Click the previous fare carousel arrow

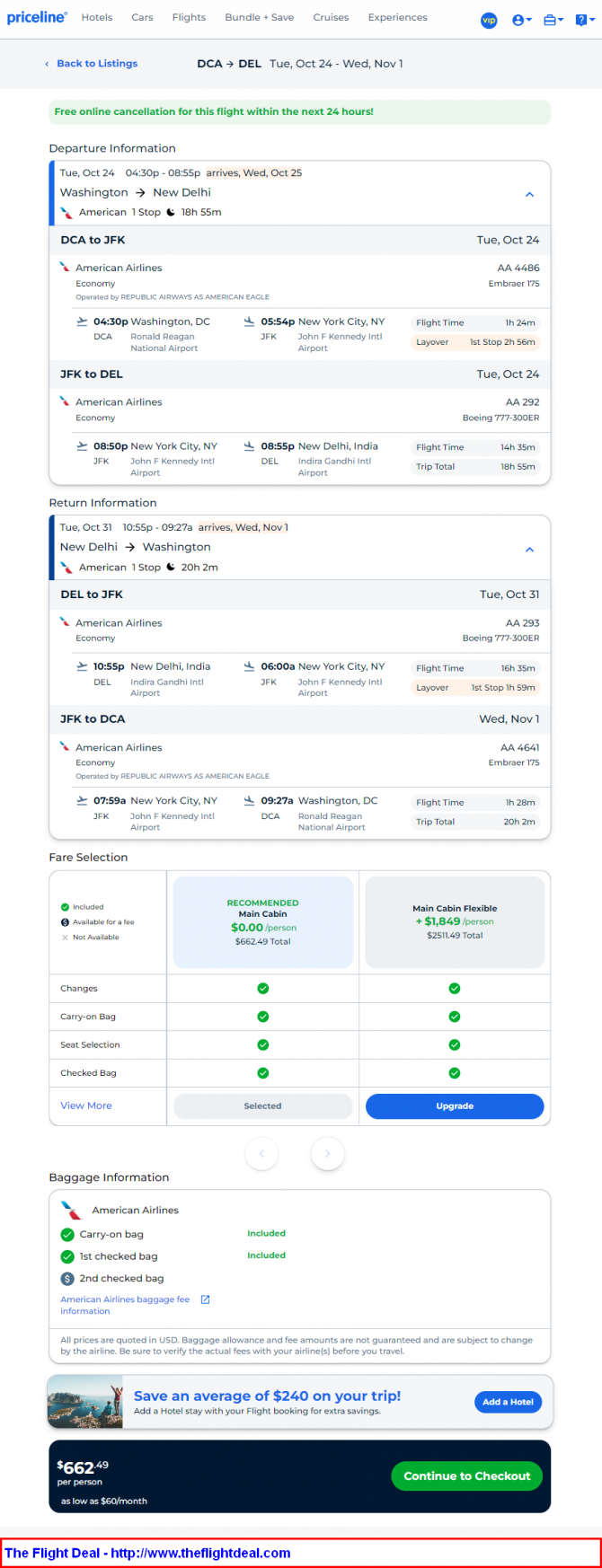pyautogui.click(x=262, y=1154)
